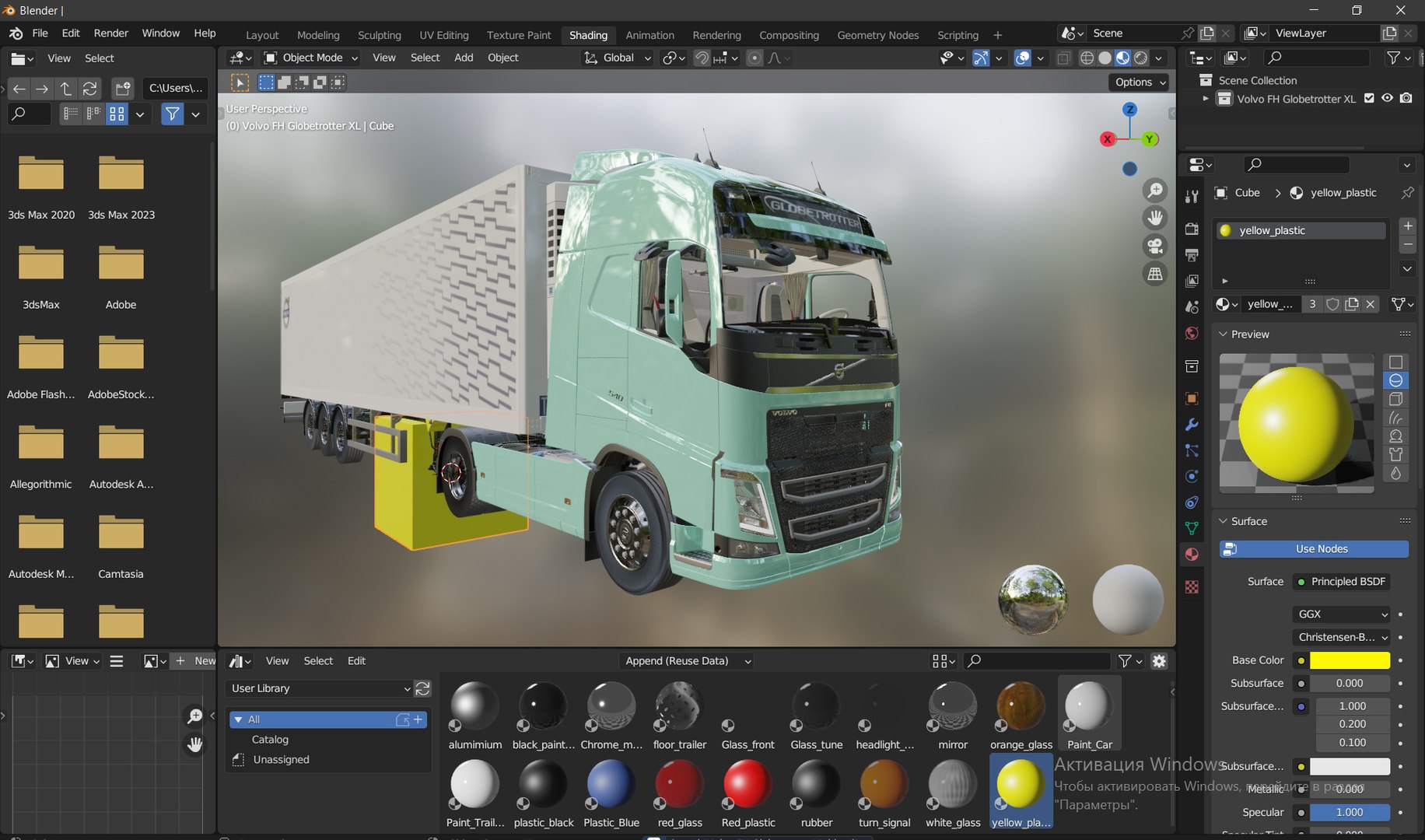Open the Object properties orange square icon
Viewport: 1425px width, 840px height.
coord(1192,398)
